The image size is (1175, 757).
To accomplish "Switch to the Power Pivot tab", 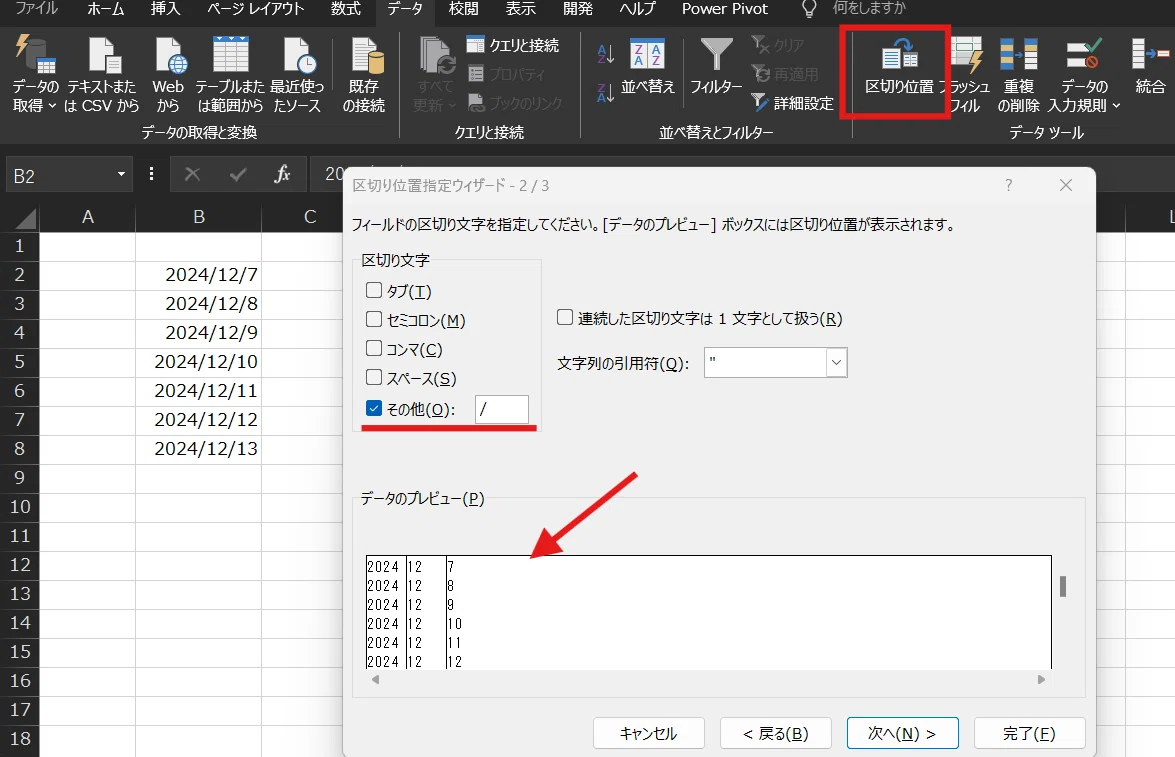I will coord(725,9).
